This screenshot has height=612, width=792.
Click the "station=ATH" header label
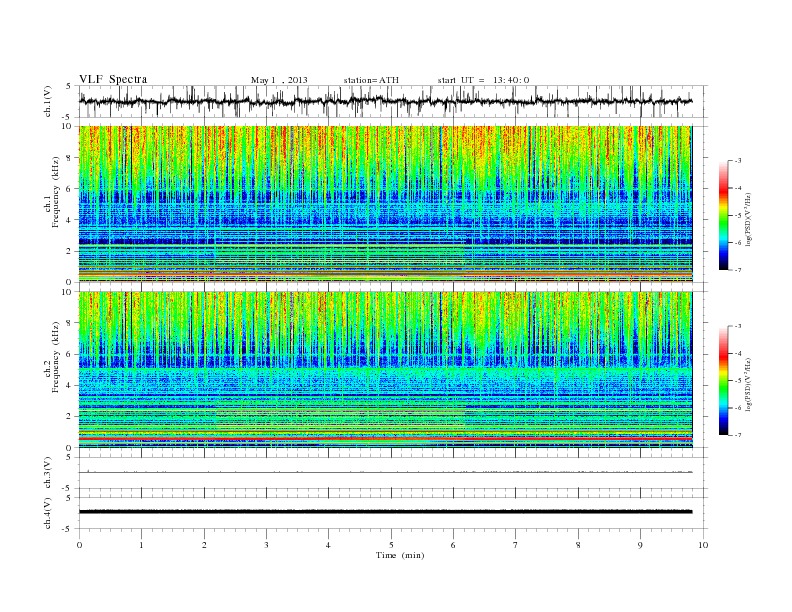tap(371, 80)
